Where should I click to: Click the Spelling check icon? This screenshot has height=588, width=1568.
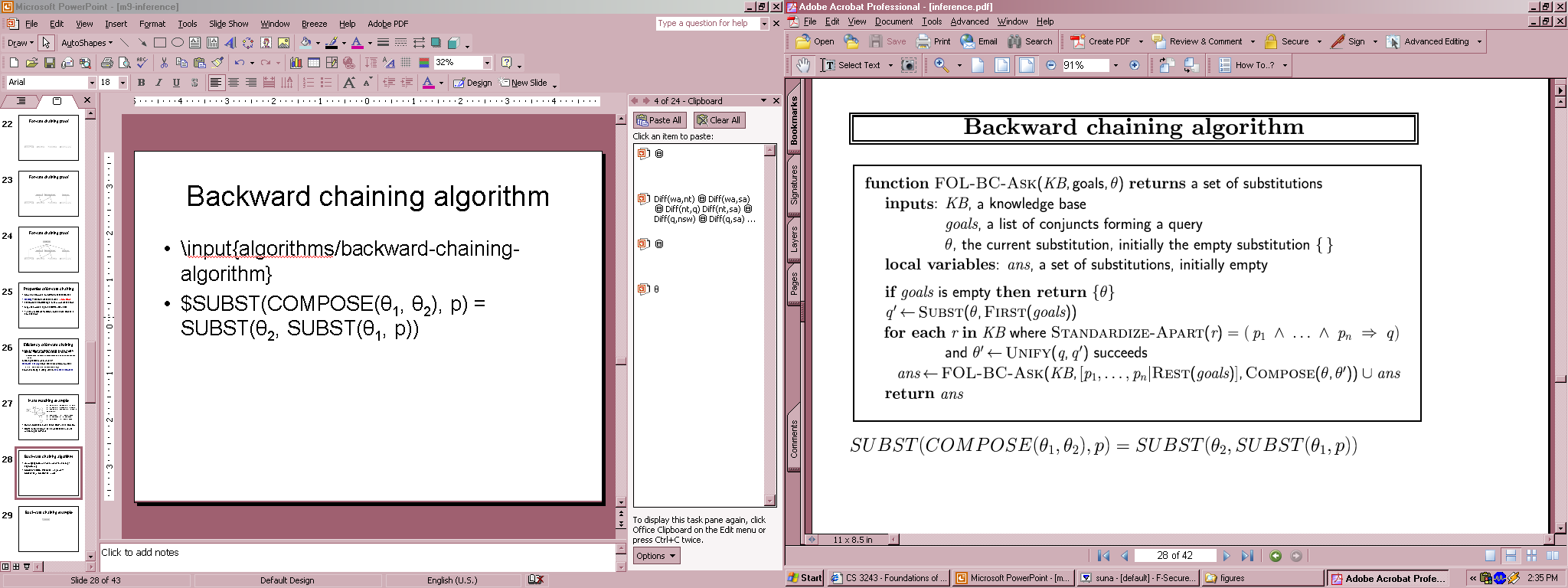pyautogui.click(x=142, y=63)
